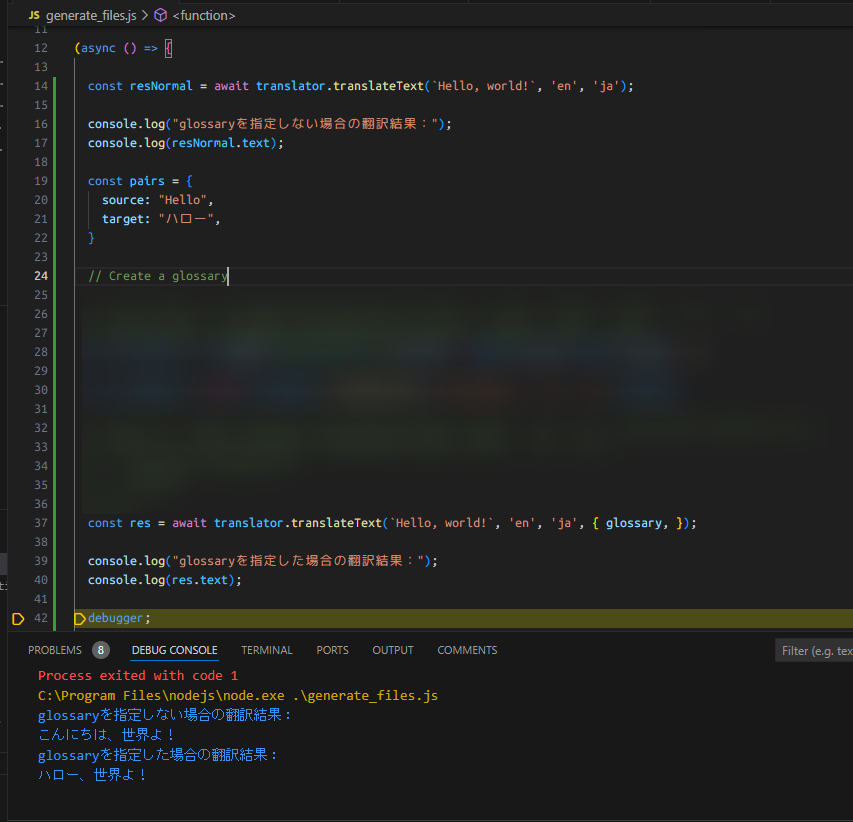The height and width of the screenshot is (822, 853).
Task: Expand the <function> breadcrumb symbol list
Action: point(204,16)
